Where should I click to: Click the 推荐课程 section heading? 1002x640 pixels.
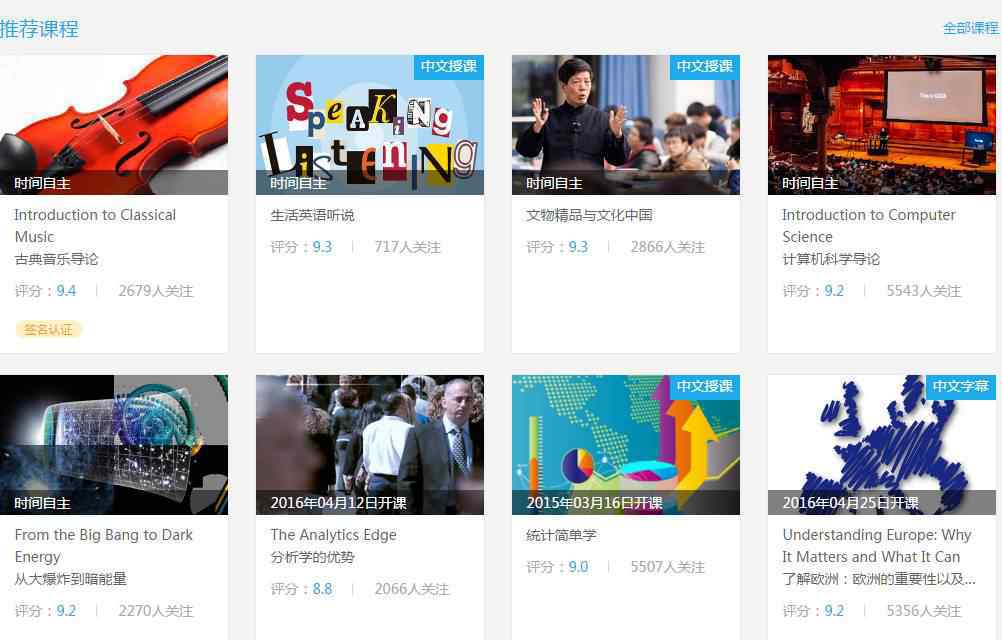pos(39,29)
